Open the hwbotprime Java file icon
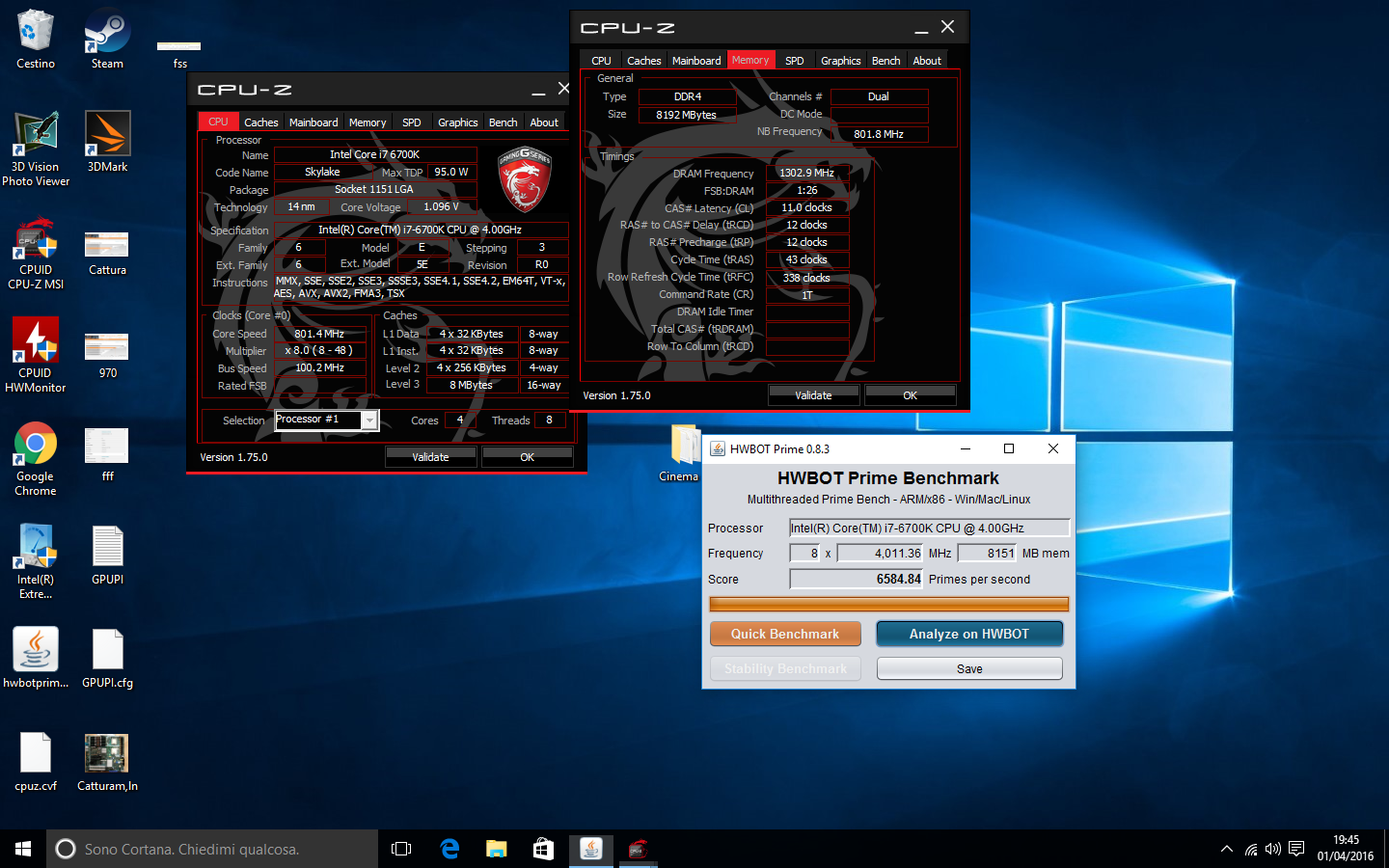 pos(36,658)
